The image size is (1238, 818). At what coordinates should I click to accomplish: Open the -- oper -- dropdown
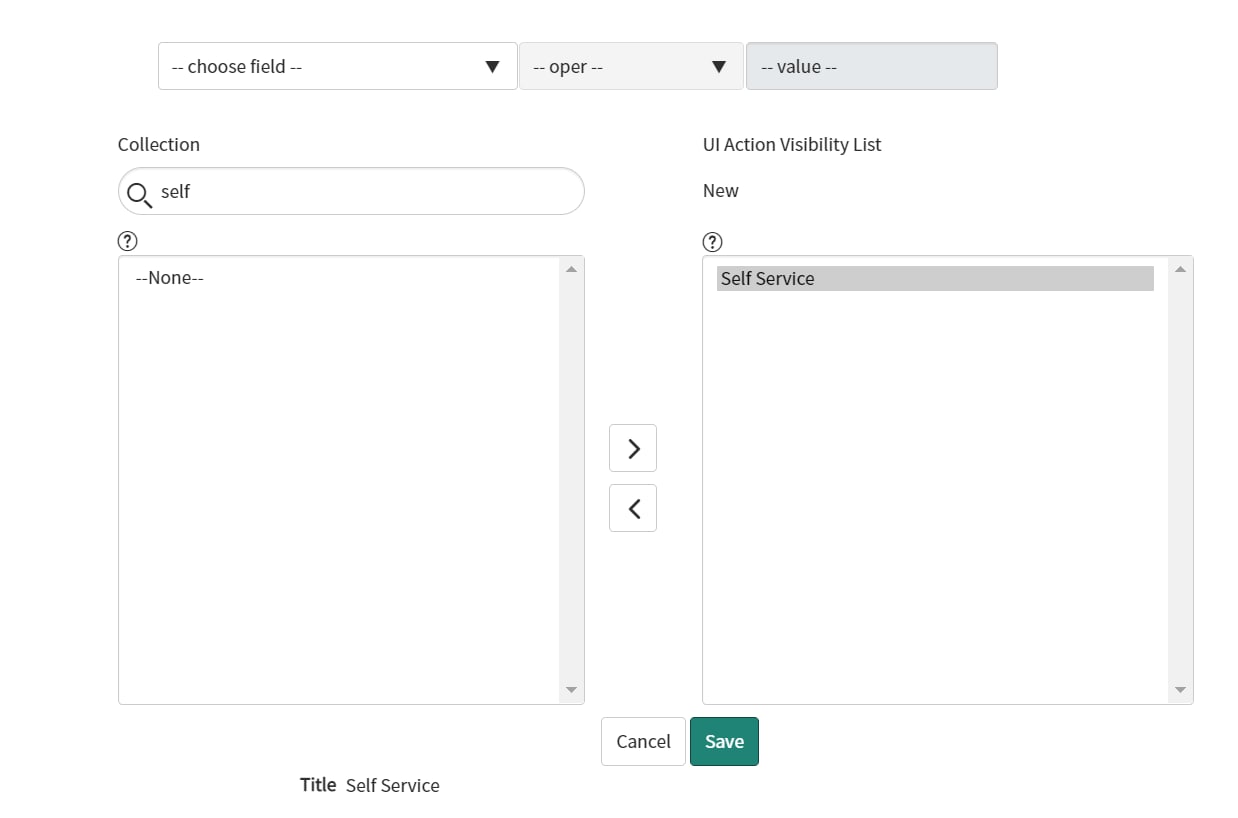tap(631, 66)
